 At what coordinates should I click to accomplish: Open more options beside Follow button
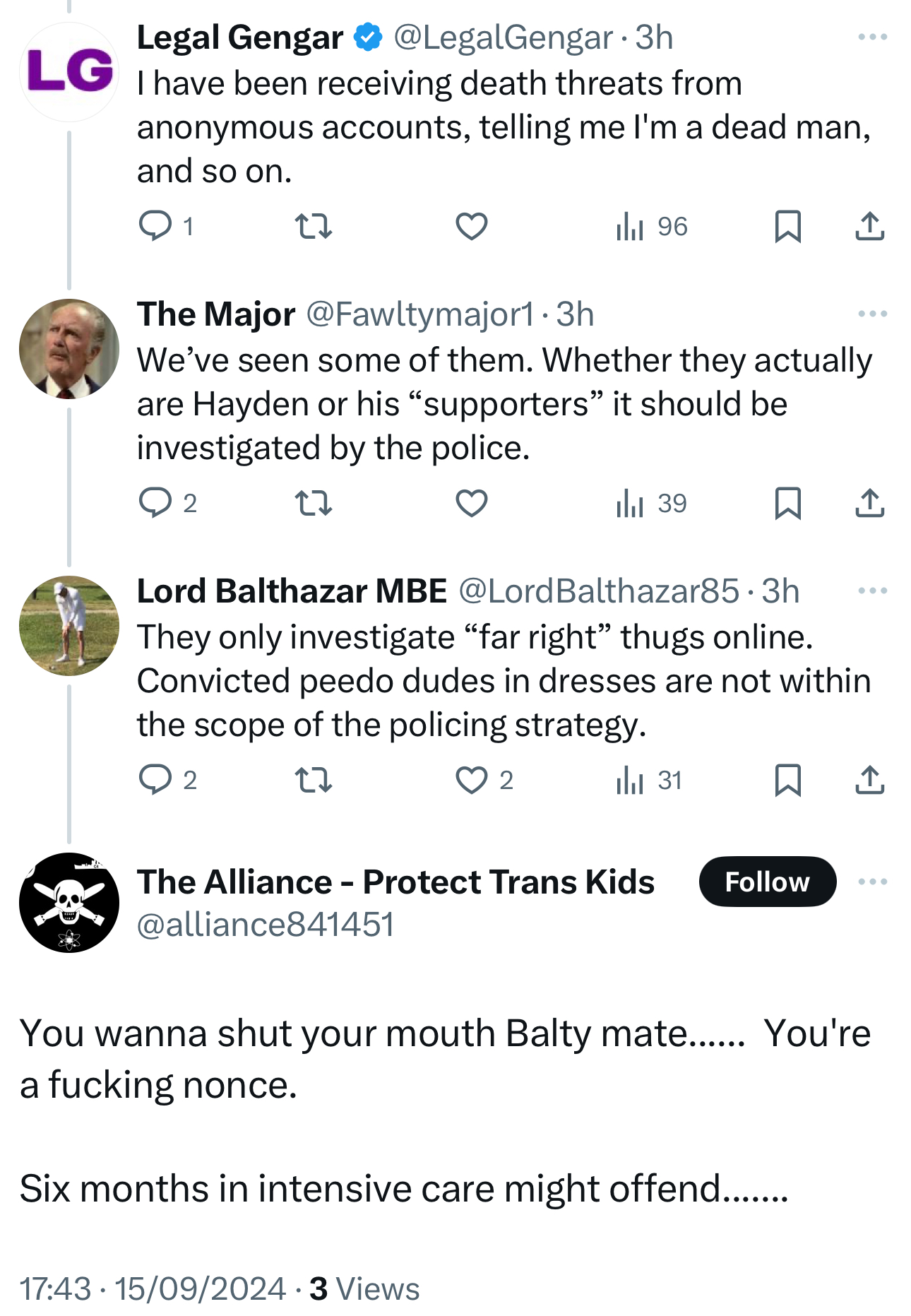(x=872, y=882)
